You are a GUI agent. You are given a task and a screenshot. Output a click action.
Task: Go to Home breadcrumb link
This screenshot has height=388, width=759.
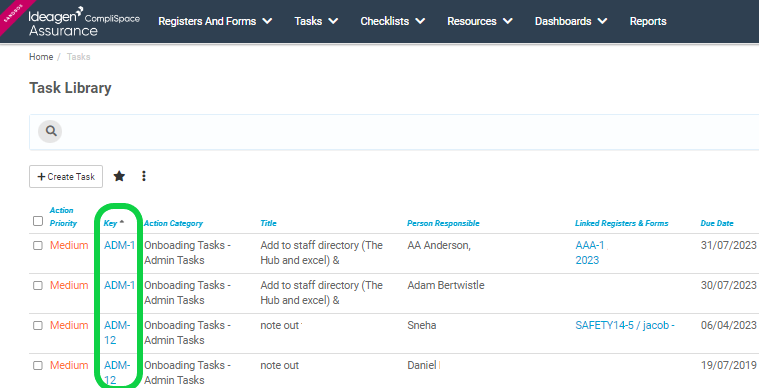(x=41, y=57)
